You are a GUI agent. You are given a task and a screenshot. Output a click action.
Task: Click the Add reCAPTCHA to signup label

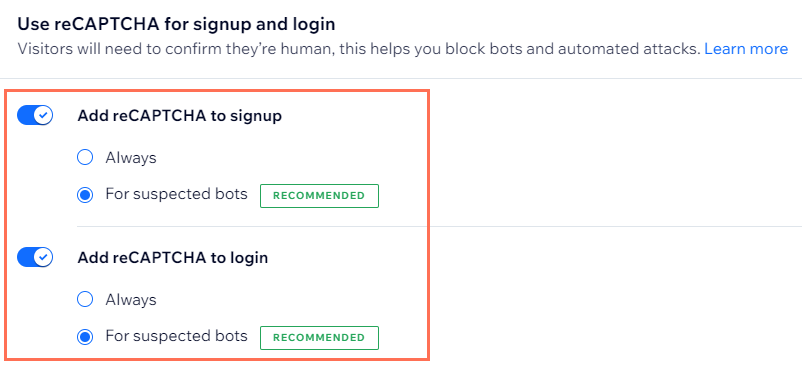pos(180,116)
